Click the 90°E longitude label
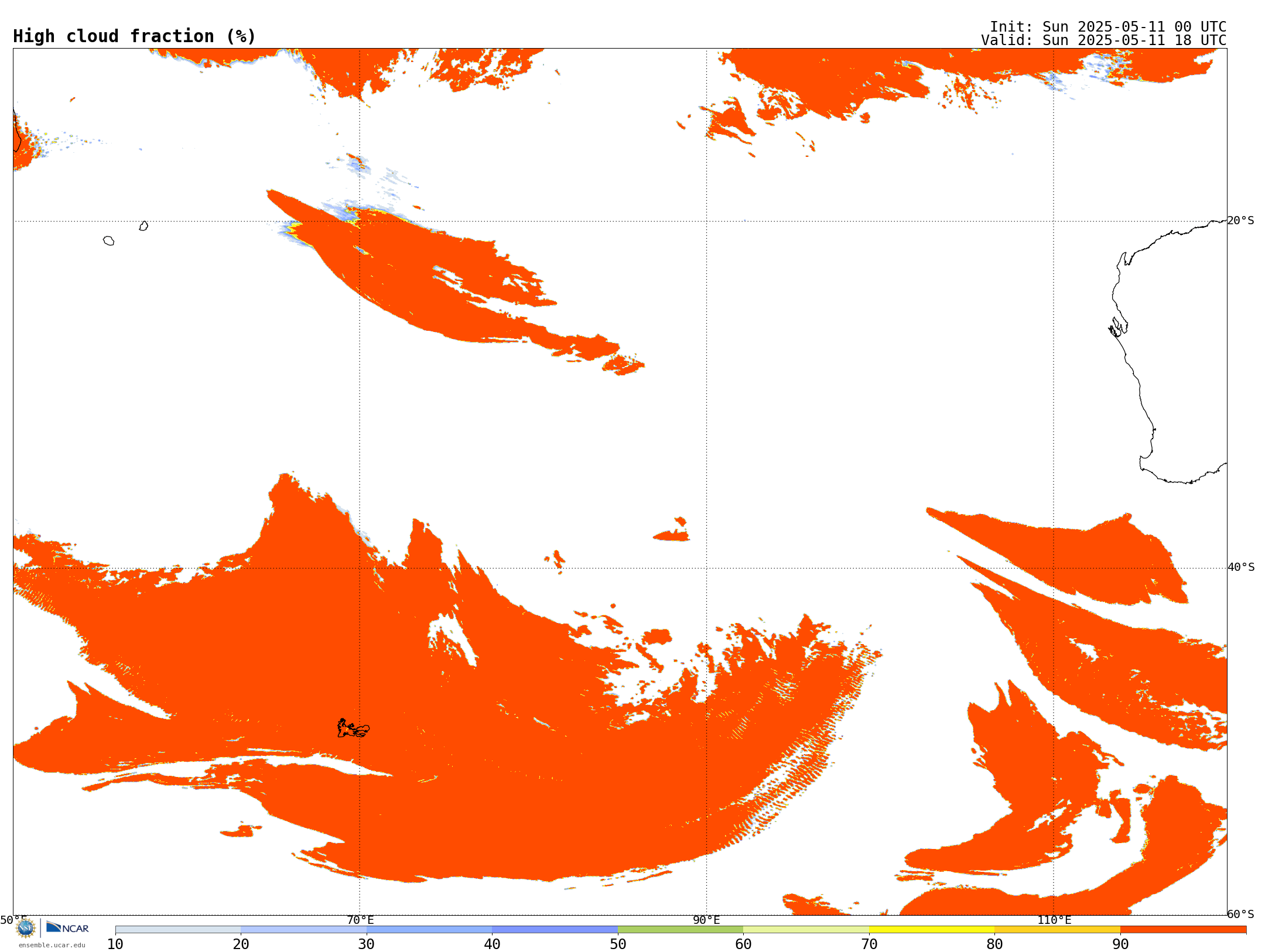The height and width of the screenshot is (952, 1265). coord(706,920)
